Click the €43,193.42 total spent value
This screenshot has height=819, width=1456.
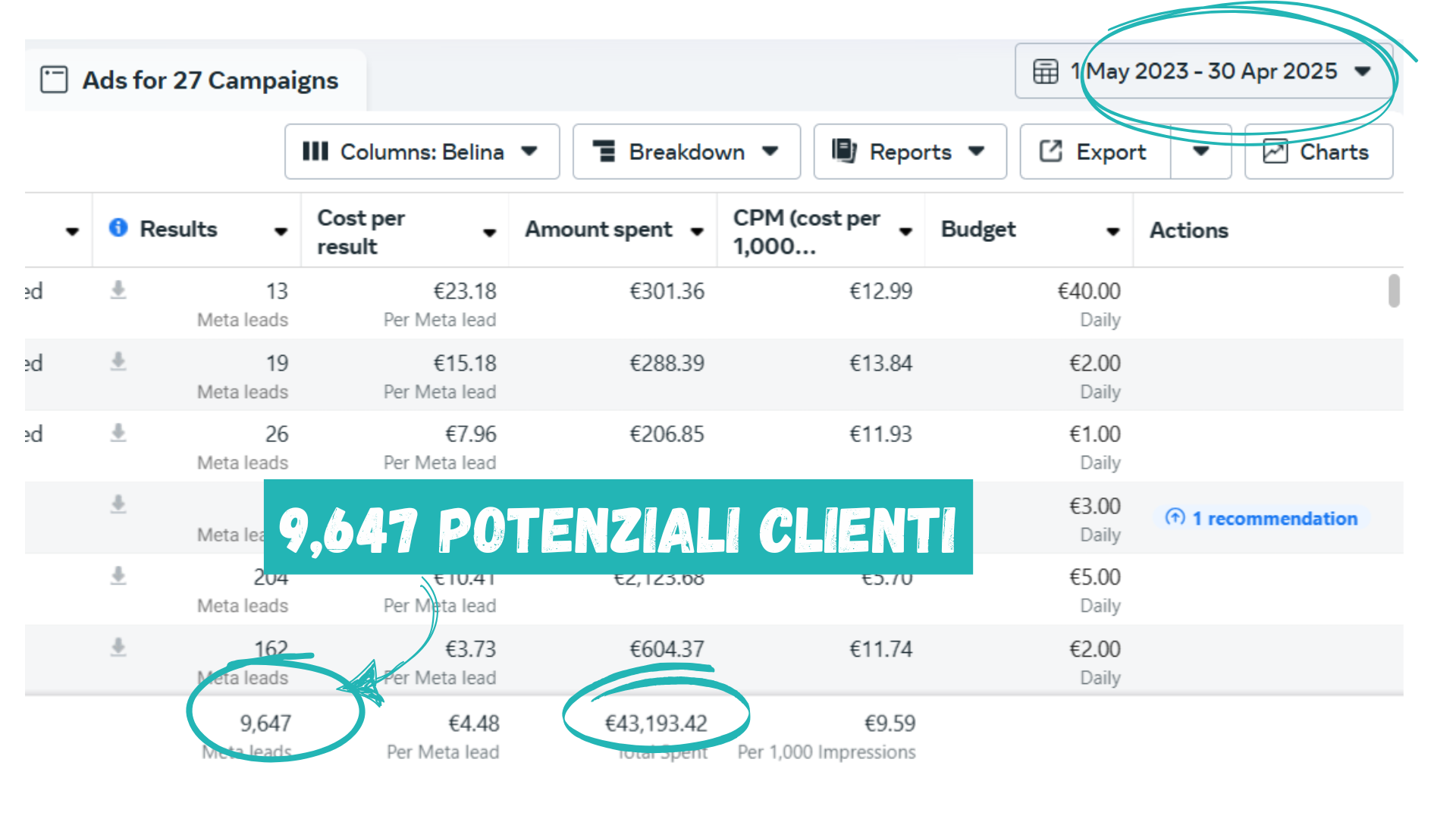click(655, 723)
